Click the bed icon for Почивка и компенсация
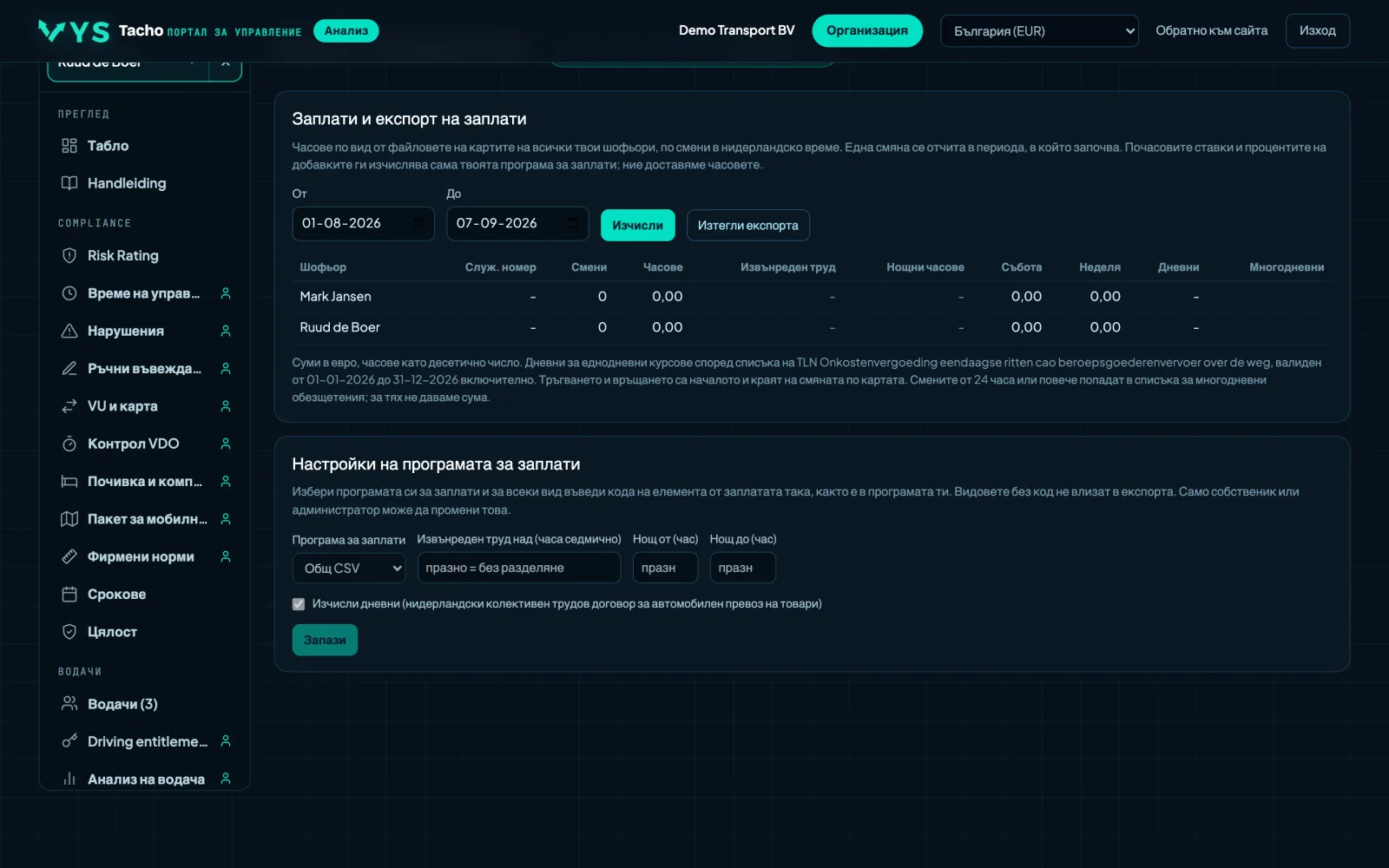Image resolution: width=1389 pixels, height=868 pixels. click(69, 482)
